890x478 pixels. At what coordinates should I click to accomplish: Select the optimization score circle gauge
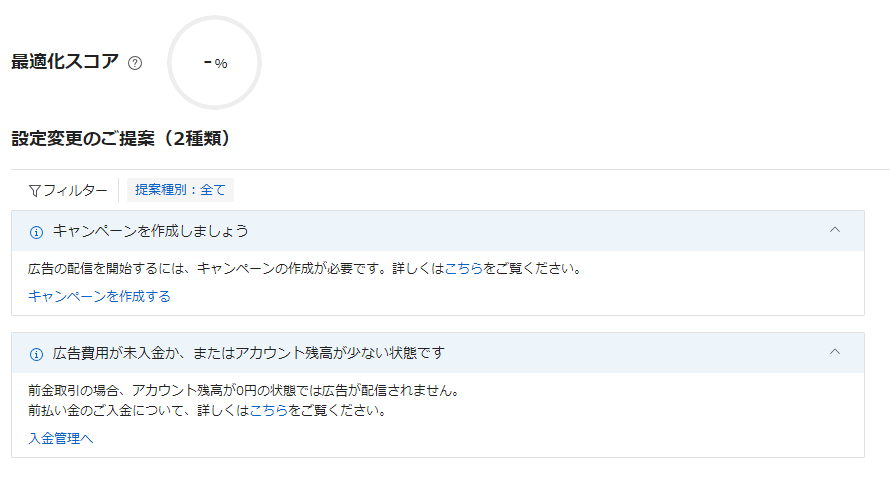(x=215, y=62)
